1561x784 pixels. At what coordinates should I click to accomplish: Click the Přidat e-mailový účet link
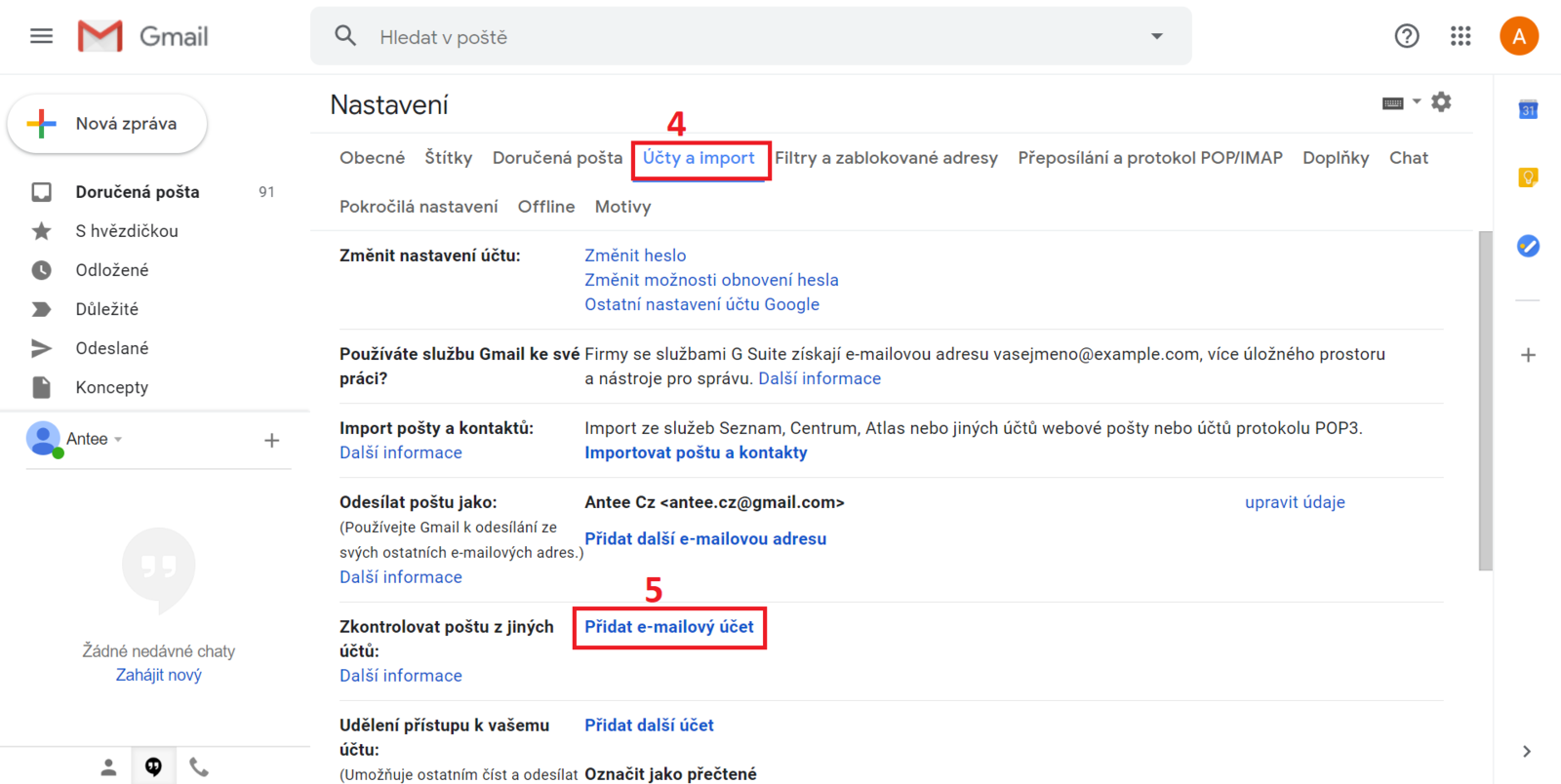click(669, 627)
